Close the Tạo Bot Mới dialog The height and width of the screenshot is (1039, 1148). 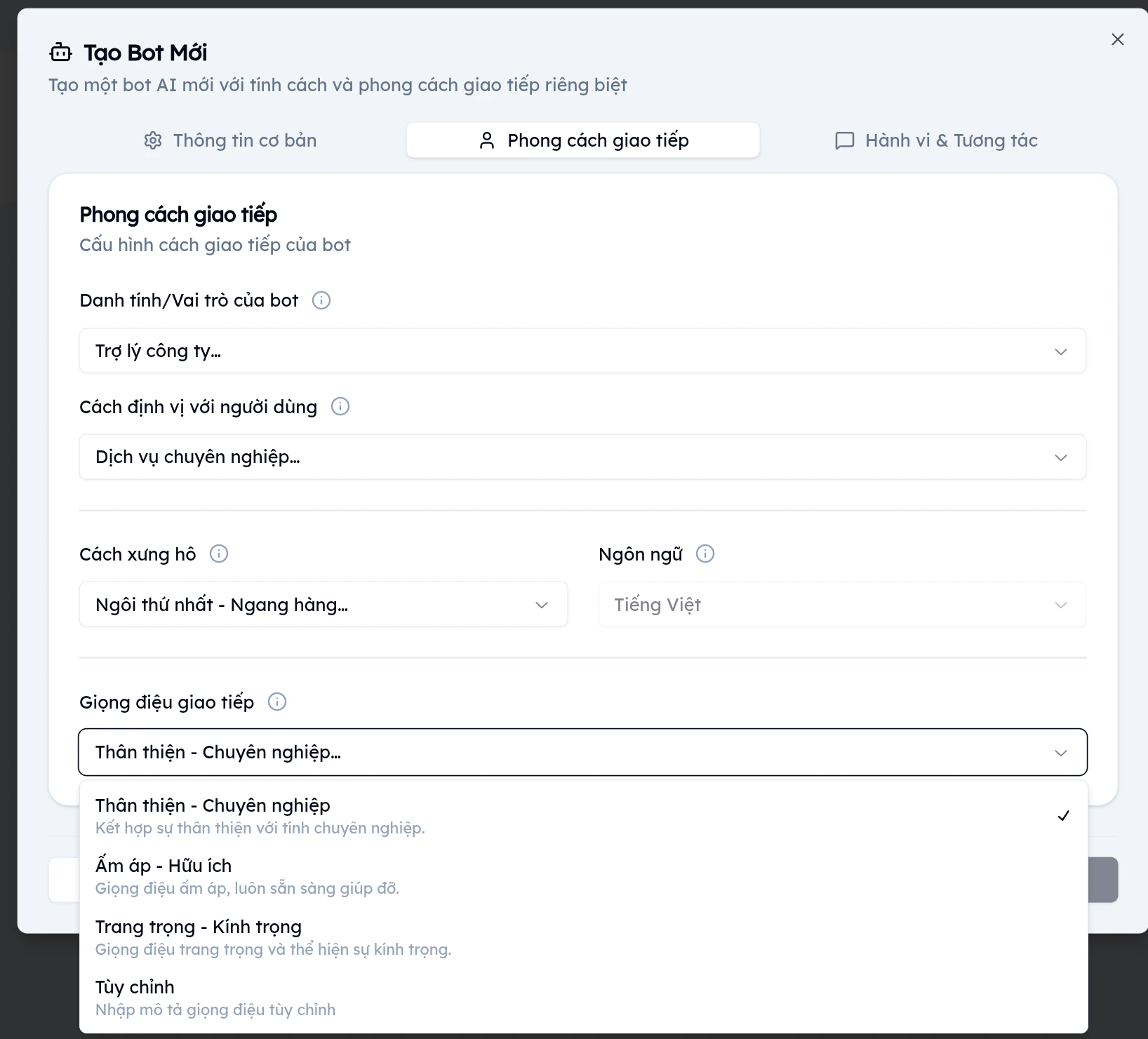1118,39
